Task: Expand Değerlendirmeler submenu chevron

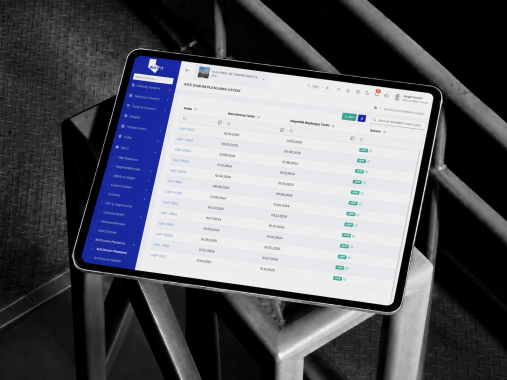Action: pos(151,171)
